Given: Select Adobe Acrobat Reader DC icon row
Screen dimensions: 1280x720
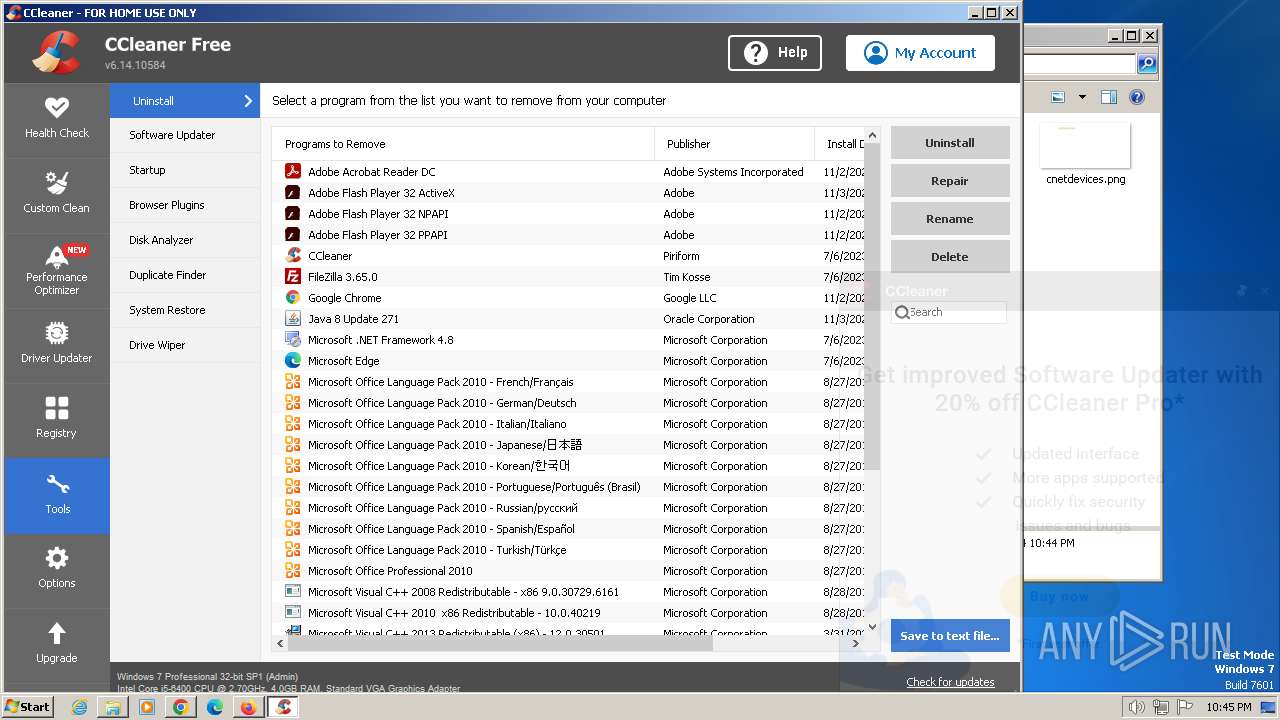Looking at the screenshot, I should [293, 172].
